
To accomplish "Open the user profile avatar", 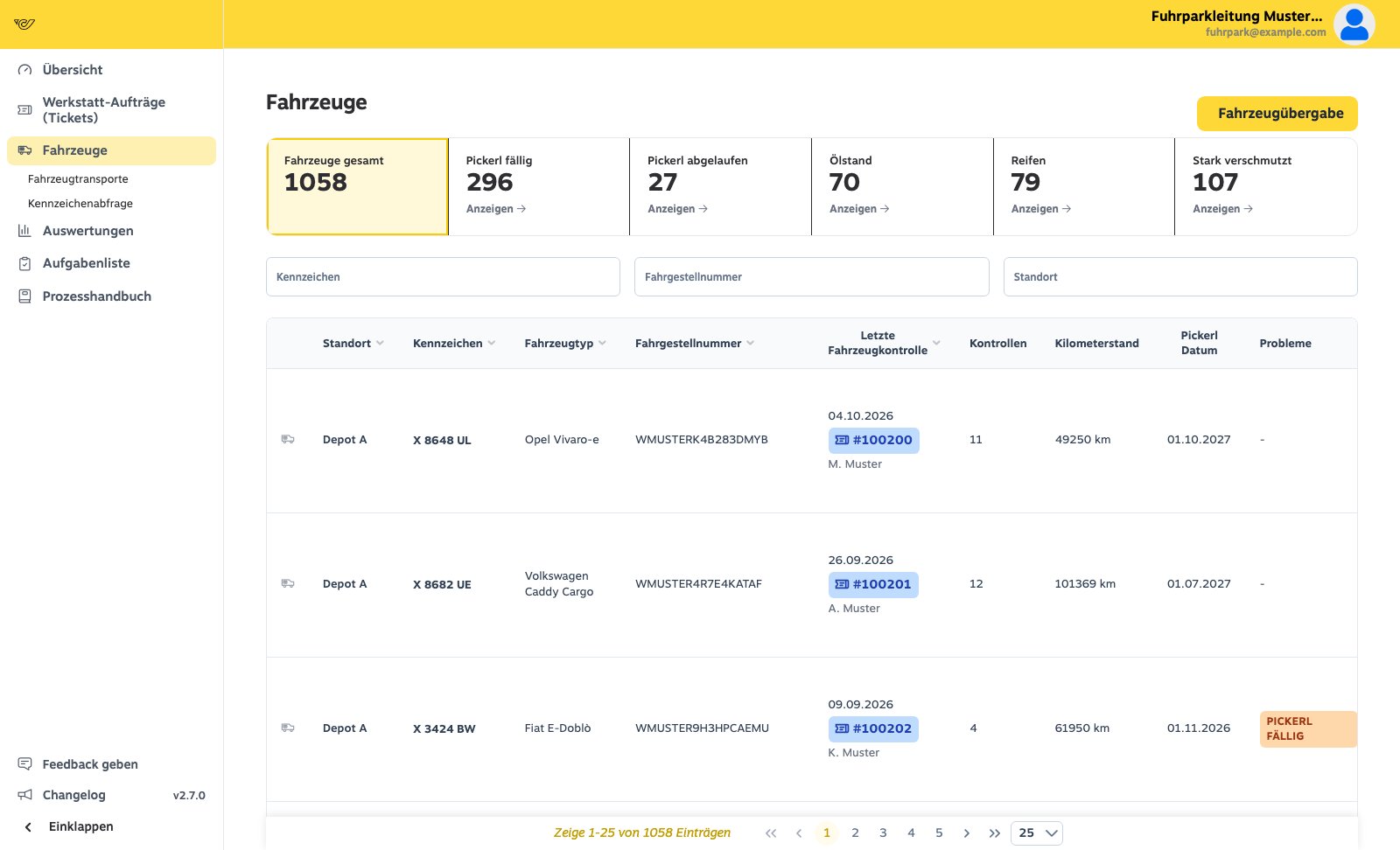I will tap(1354, 24).
